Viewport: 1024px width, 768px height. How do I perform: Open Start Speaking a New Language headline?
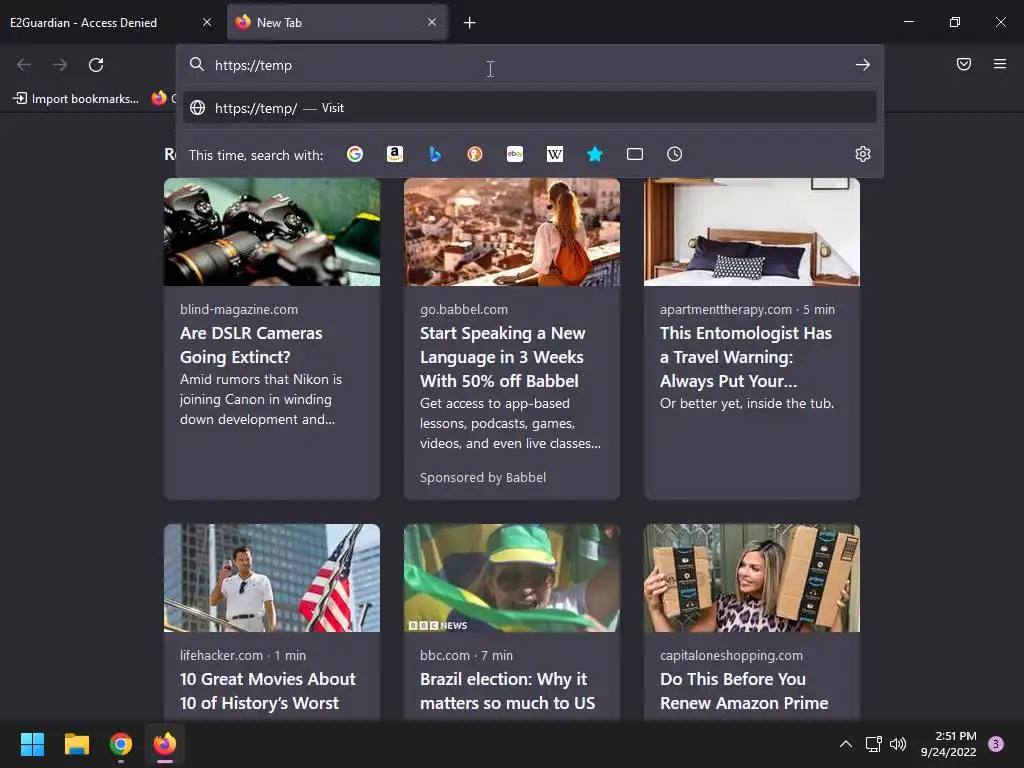502,357
